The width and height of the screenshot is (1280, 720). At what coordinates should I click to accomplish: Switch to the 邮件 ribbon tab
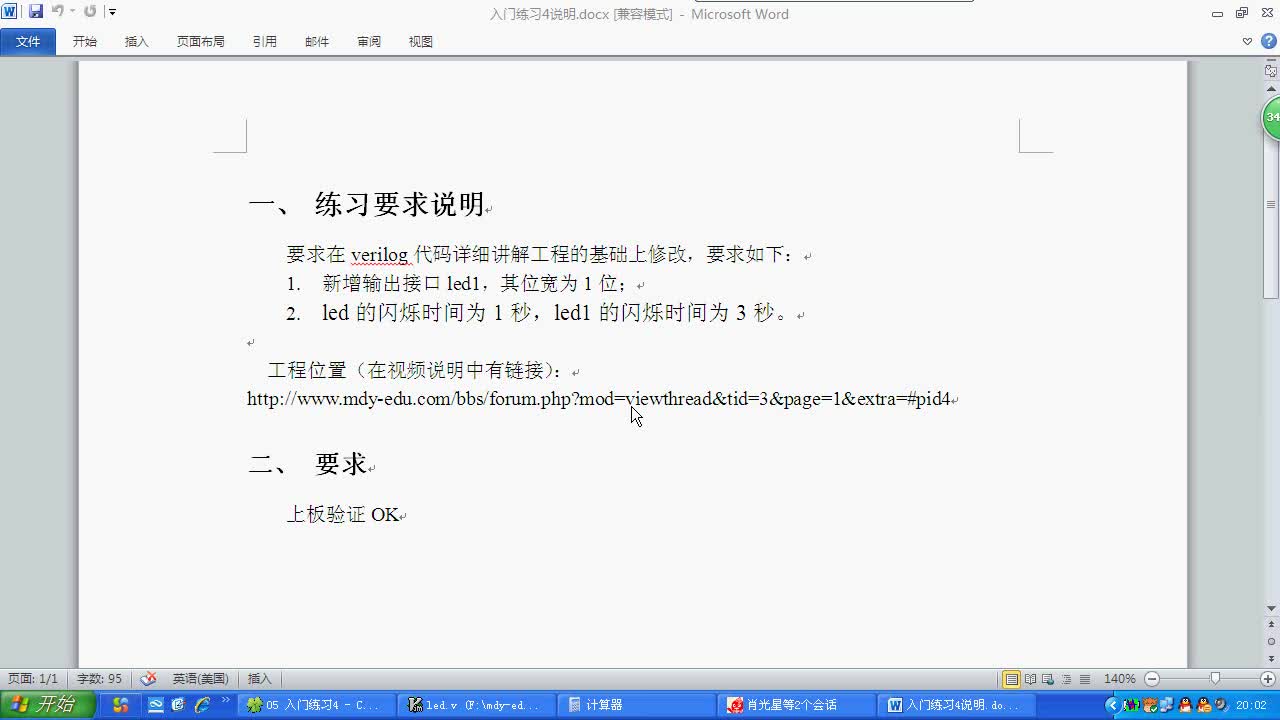[x=317, y=41]
